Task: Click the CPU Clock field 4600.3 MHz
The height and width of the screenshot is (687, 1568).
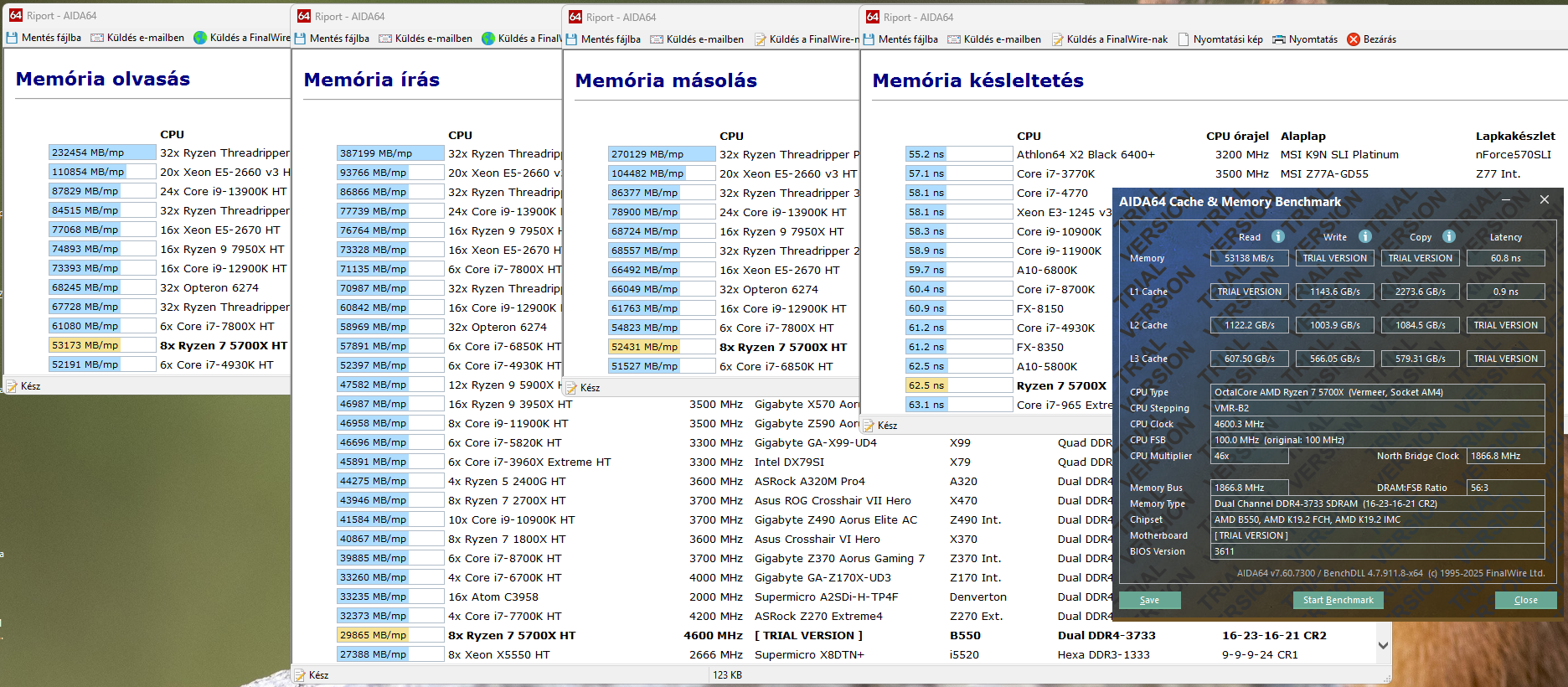Action: 1378,424
